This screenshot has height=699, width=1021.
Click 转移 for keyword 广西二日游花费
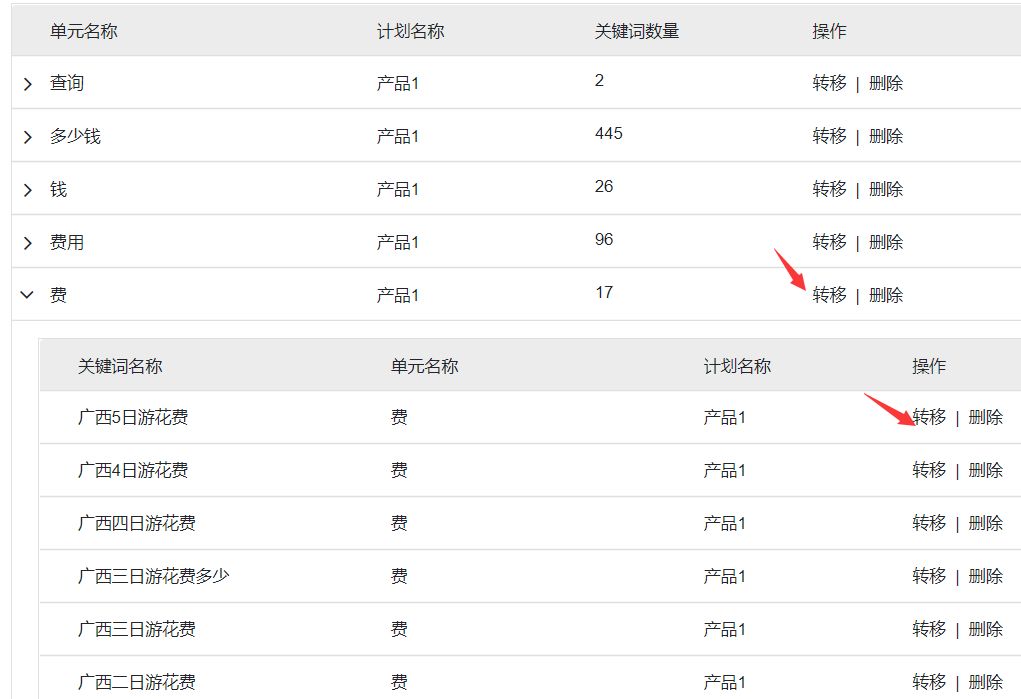[x=929, y=682]
